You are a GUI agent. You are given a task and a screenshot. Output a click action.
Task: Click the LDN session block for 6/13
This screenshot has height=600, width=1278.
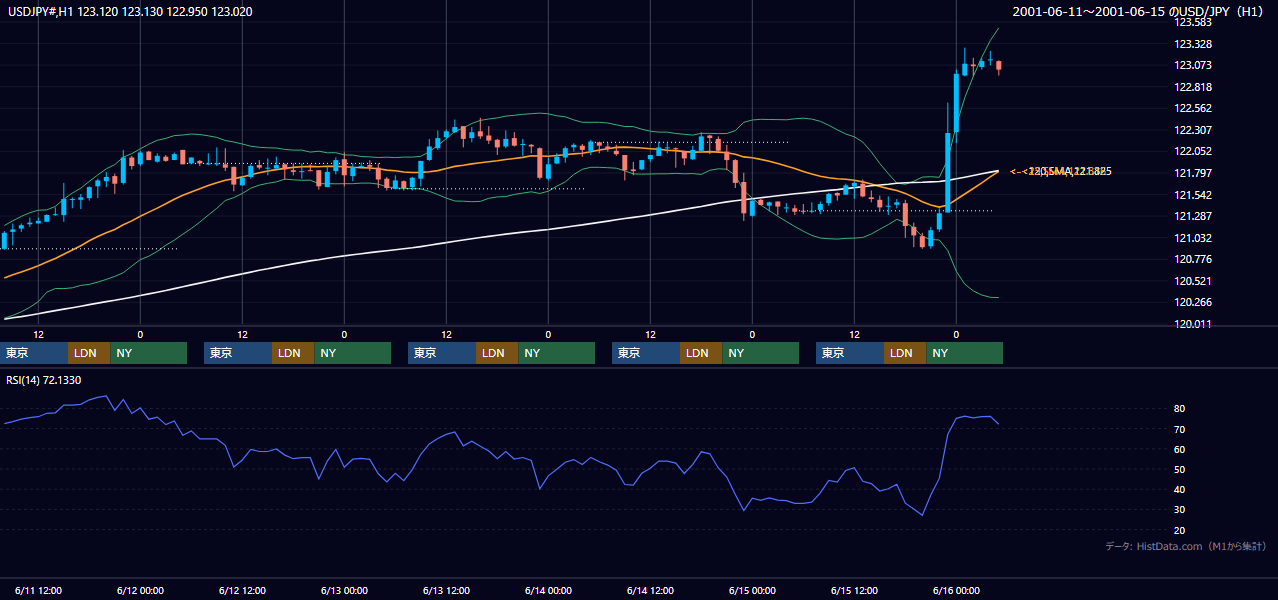pos(497,353)
